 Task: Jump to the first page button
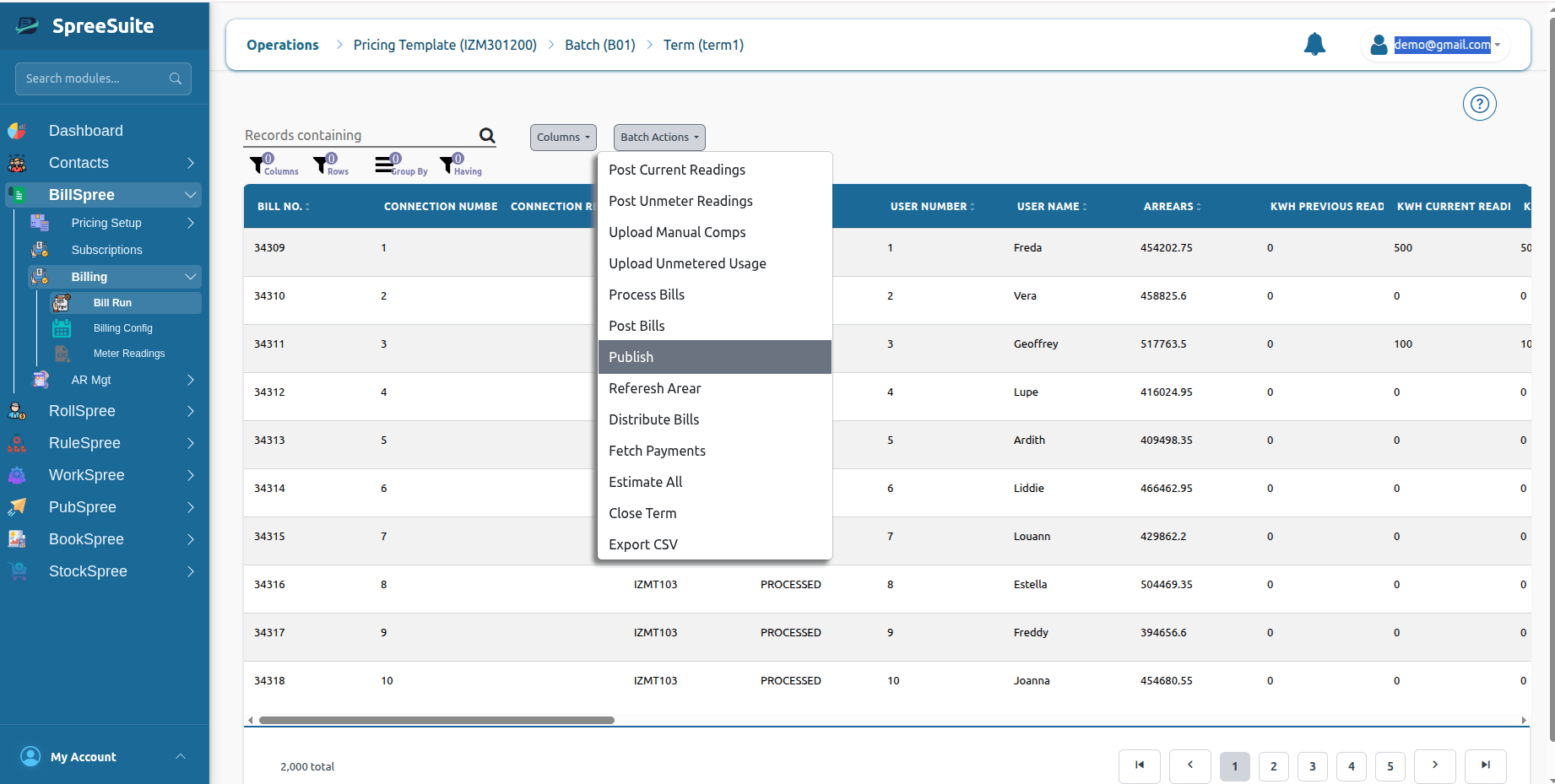click(1140, 765)
